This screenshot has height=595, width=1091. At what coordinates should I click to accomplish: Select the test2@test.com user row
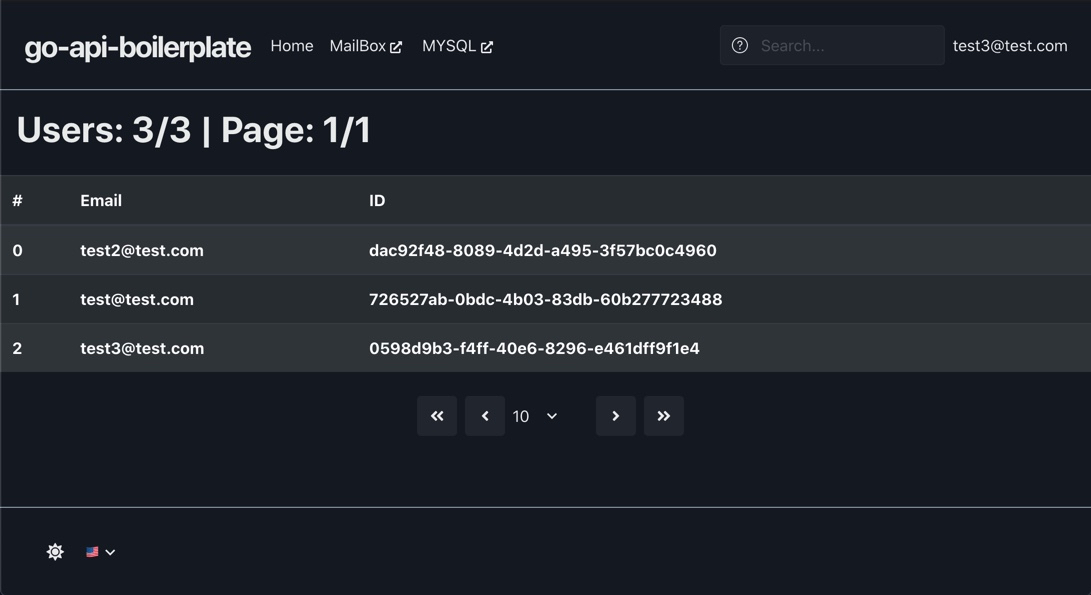coord(546,250)
